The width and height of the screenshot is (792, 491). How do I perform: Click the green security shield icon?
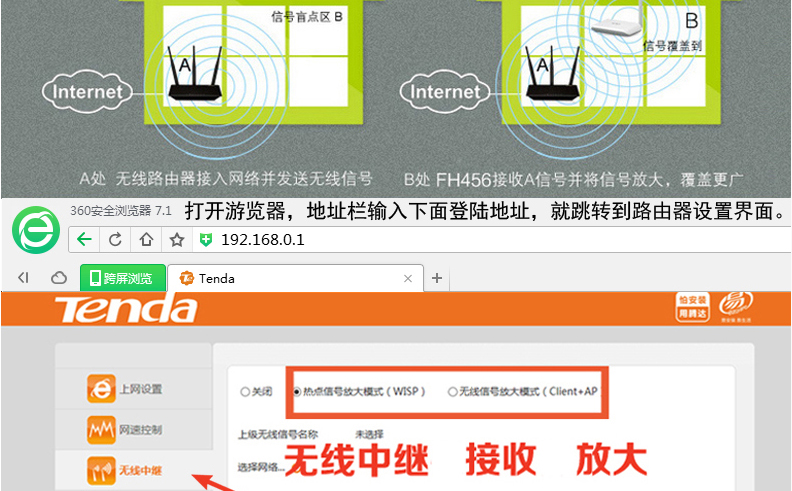tap(206, 240)
